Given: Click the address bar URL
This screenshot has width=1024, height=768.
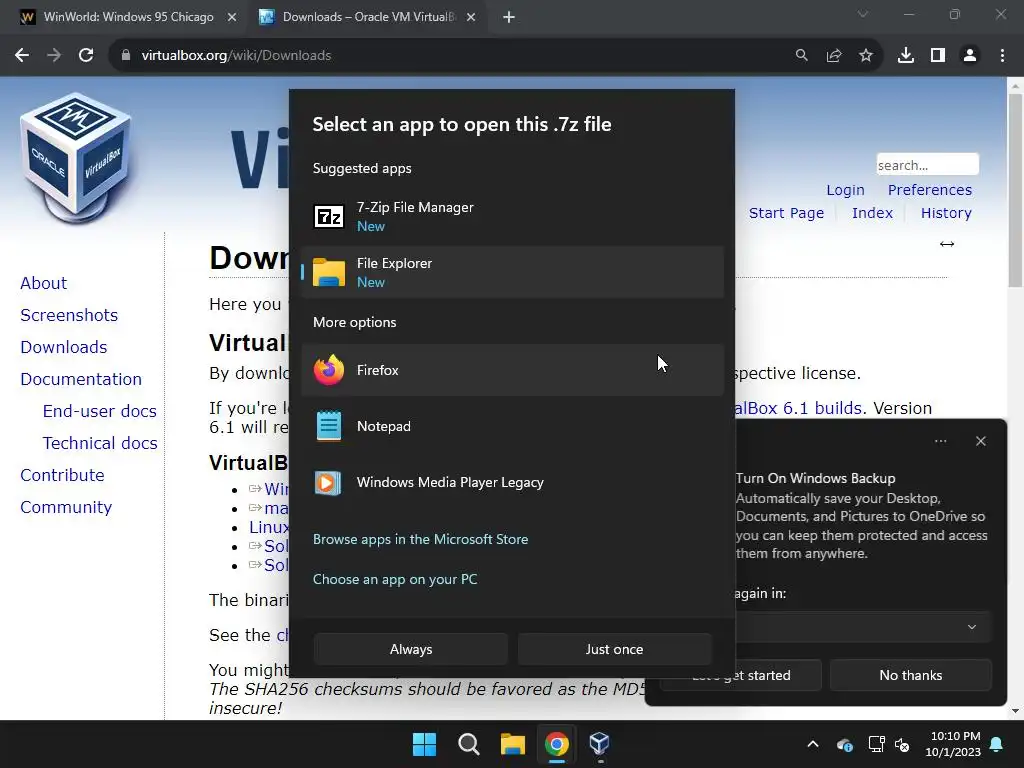Looking at the screenshot, I should tap(236, 56).
